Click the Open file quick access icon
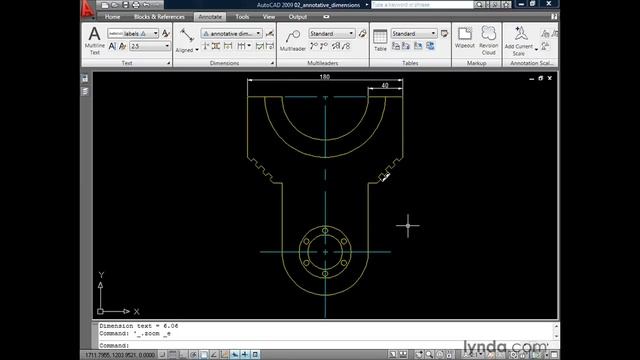Image resolution: width=640 pixels, height=360 pixels. coord(115,5)
